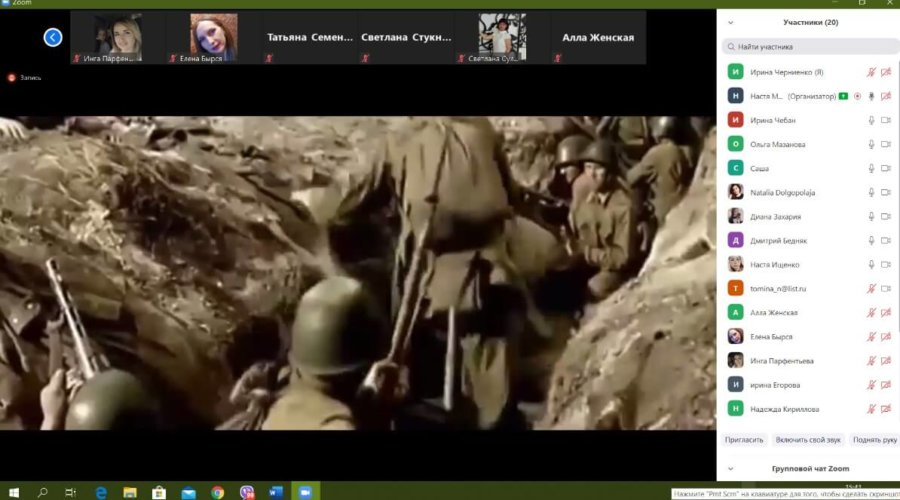Click microphone icon for Ирина Чебан
The width and height of the screenshot is (900, 500).
coord(871,121)
